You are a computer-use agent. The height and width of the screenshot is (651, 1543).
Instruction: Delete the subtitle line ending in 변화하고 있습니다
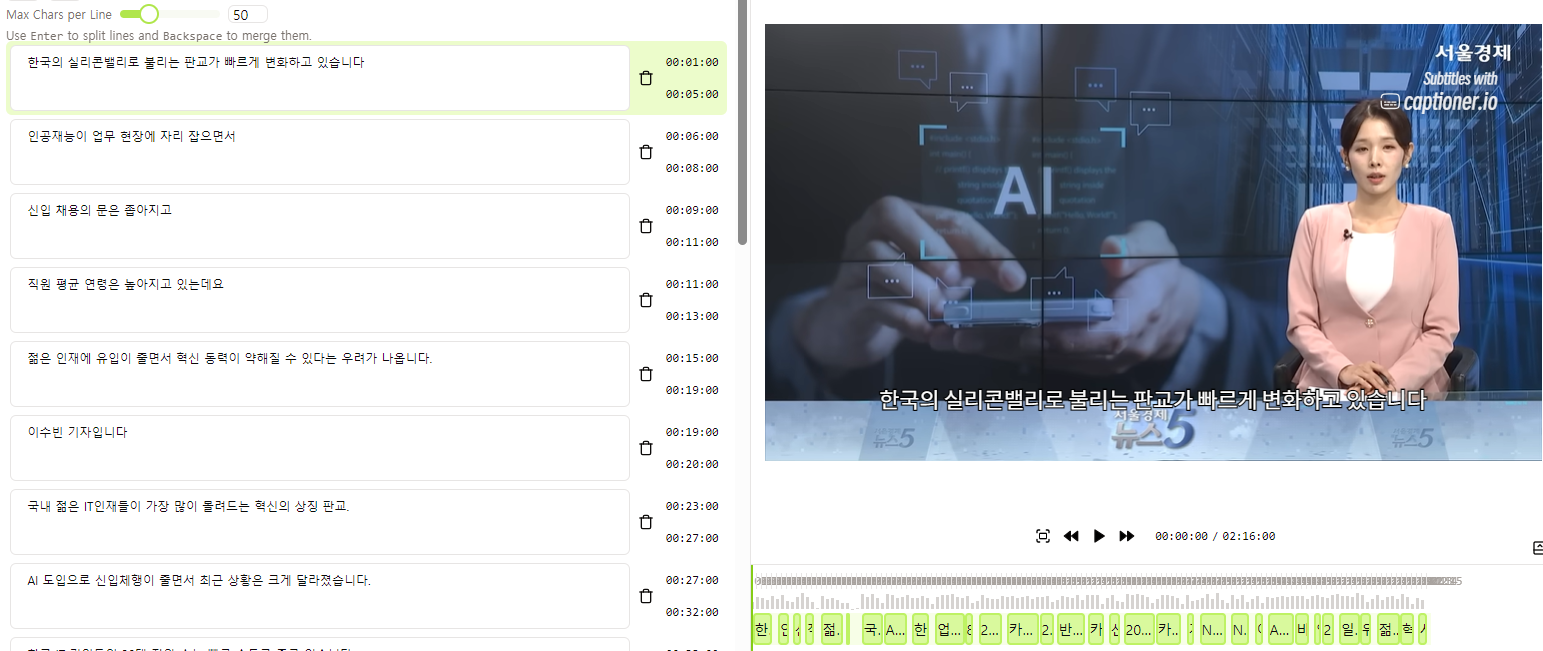[646, 78]
